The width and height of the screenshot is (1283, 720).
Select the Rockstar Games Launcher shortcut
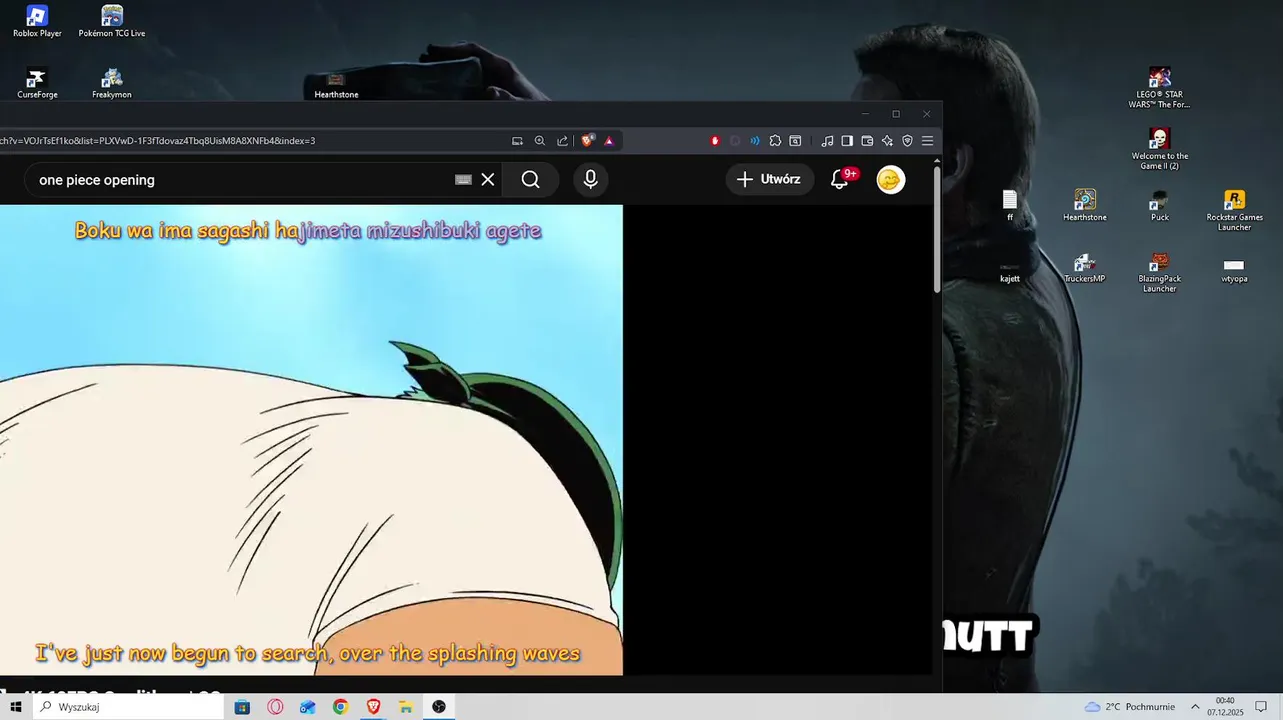(1235, 210)
